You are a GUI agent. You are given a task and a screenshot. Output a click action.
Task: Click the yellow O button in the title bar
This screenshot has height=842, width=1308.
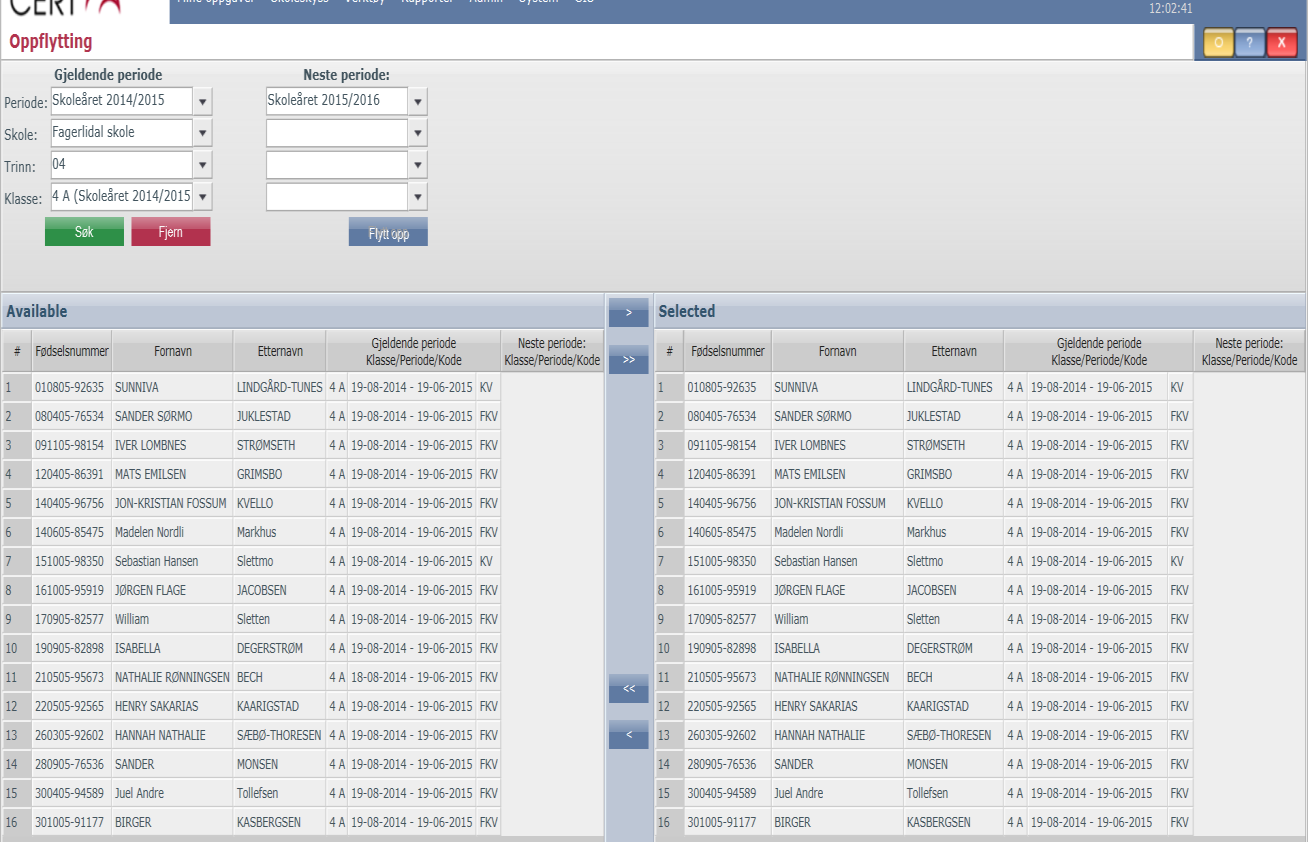click(x=1217, y=43)
